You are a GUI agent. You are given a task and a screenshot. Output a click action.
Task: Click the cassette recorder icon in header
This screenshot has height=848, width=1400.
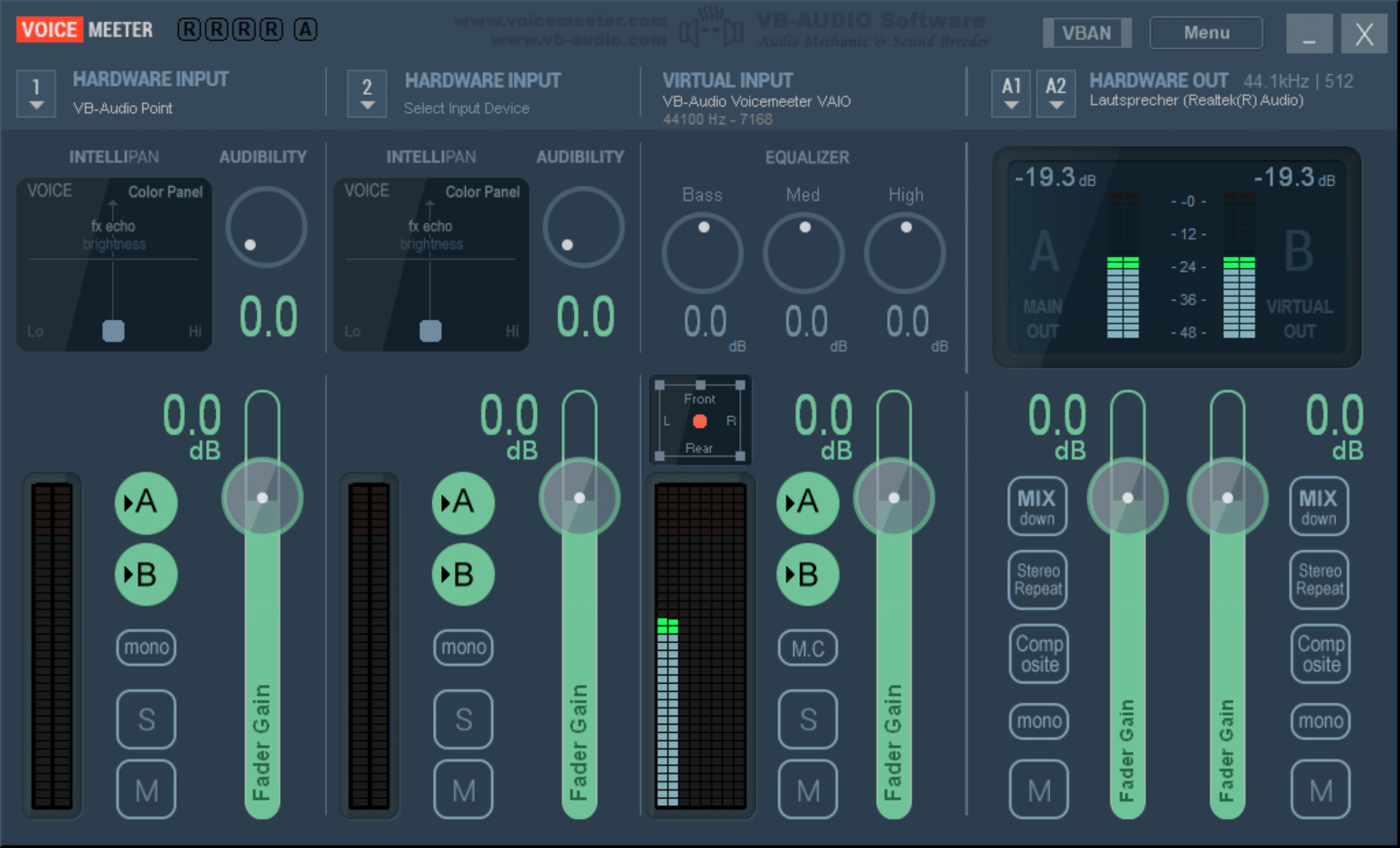[711, 31]
